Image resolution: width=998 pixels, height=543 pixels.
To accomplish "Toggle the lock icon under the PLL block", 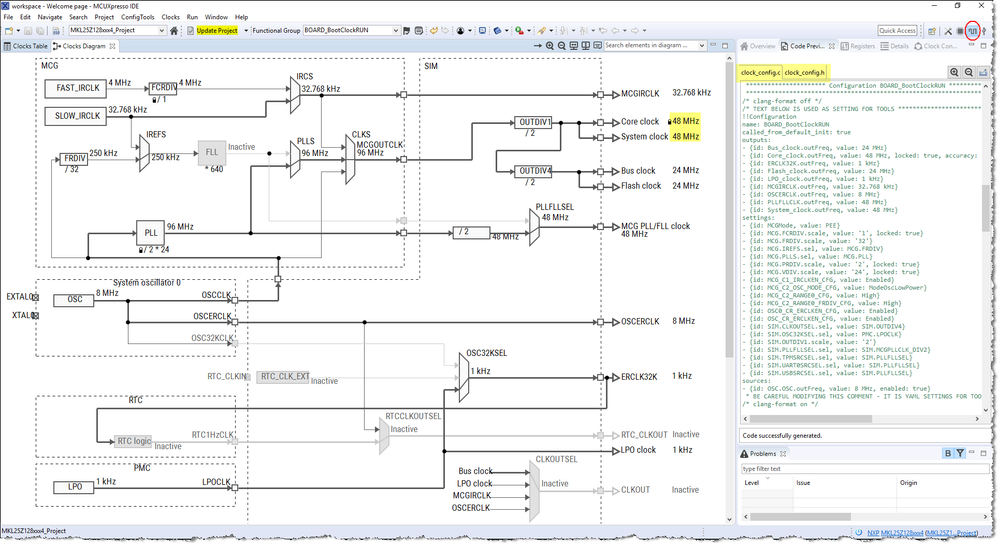I will pyautogui.click(x=141, y=250).
